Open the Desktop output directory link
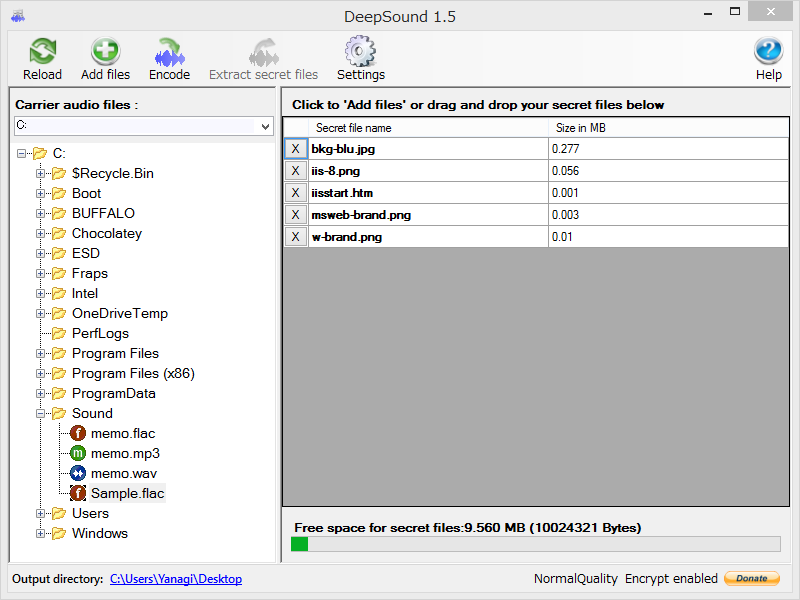This screenshot has height=600, width=800. tap(176, 578)
